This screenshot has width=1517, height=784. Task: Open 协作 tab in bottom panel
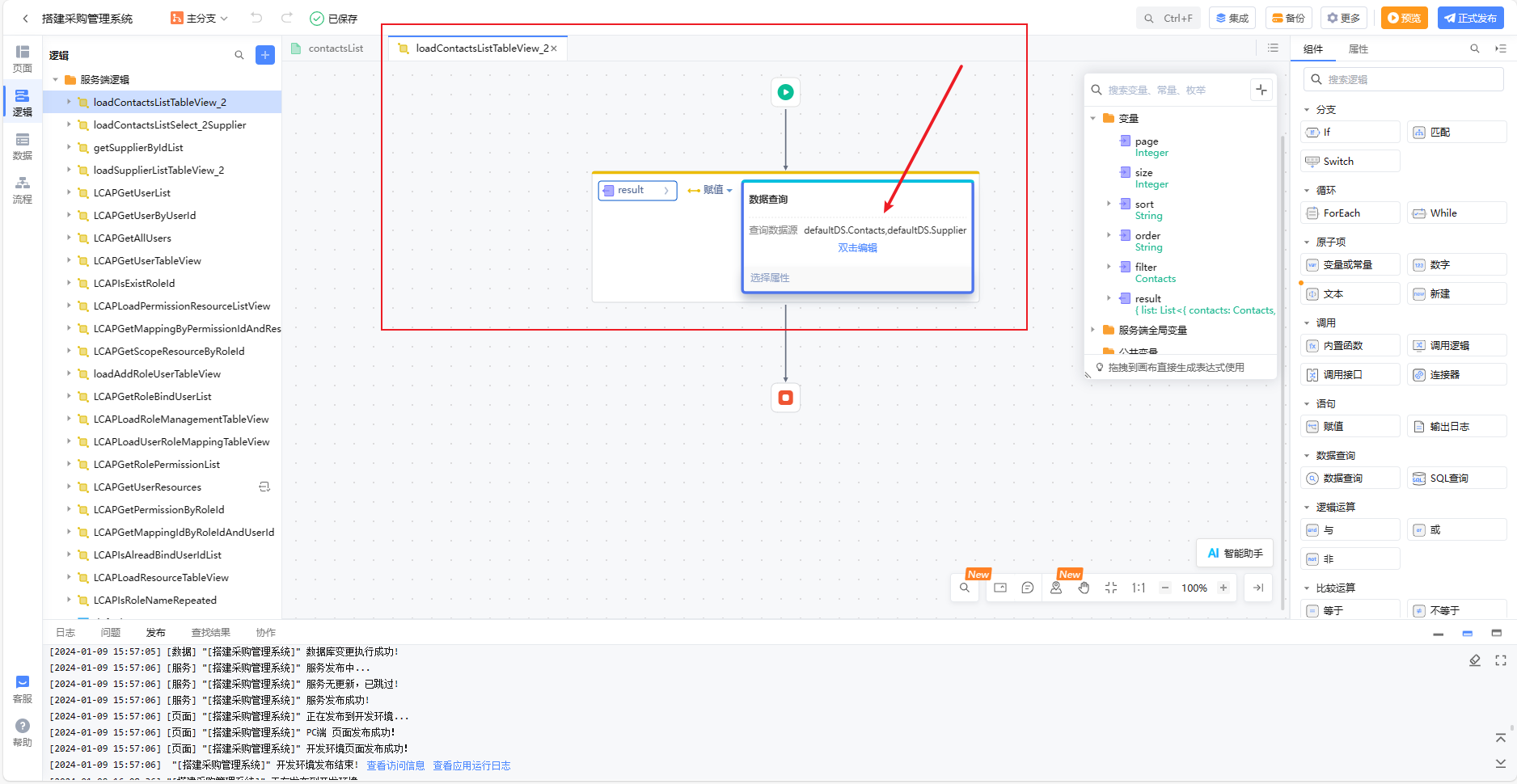click(266, 633)
